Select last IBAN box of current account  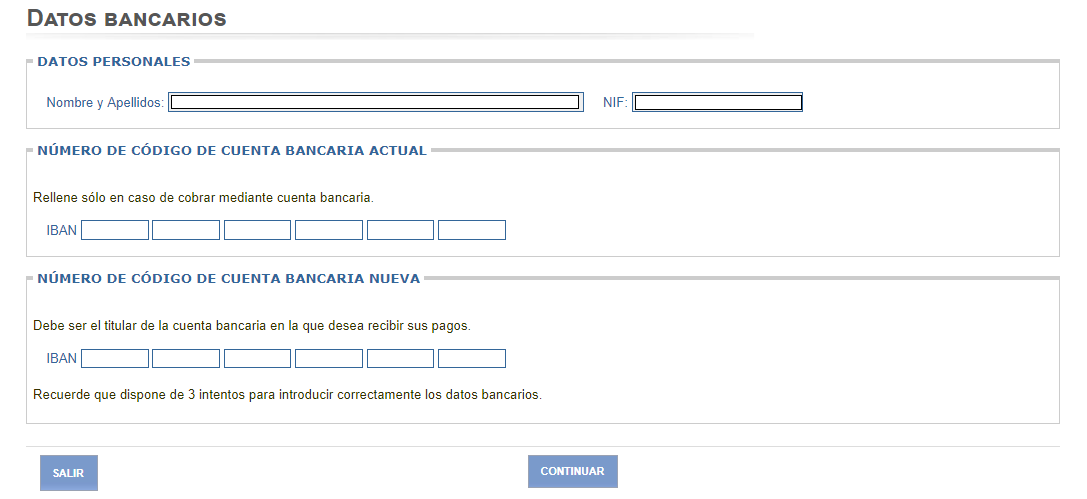472,230
